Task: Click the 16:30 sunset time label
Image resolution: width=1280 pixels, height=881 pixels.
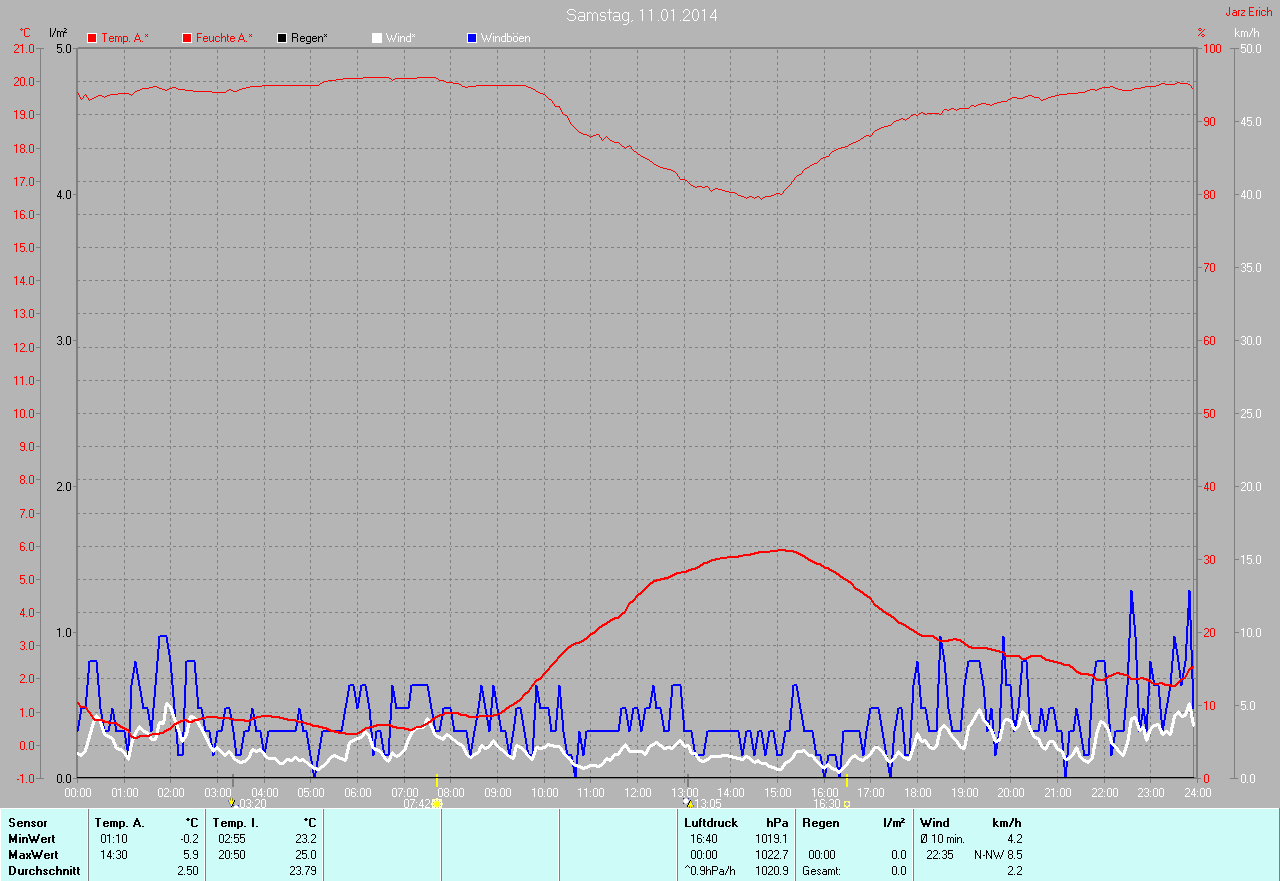Action: pyautogui.click(x=827, y=803)
